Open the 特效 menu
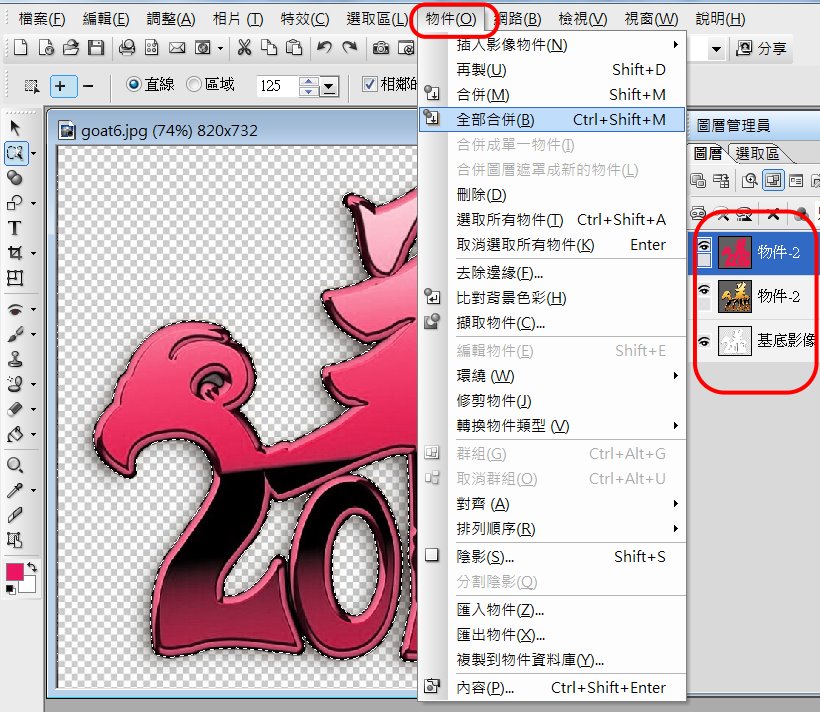Image resolution: width=820 pixels, height=712 pixels. click(x=305, y=19)
